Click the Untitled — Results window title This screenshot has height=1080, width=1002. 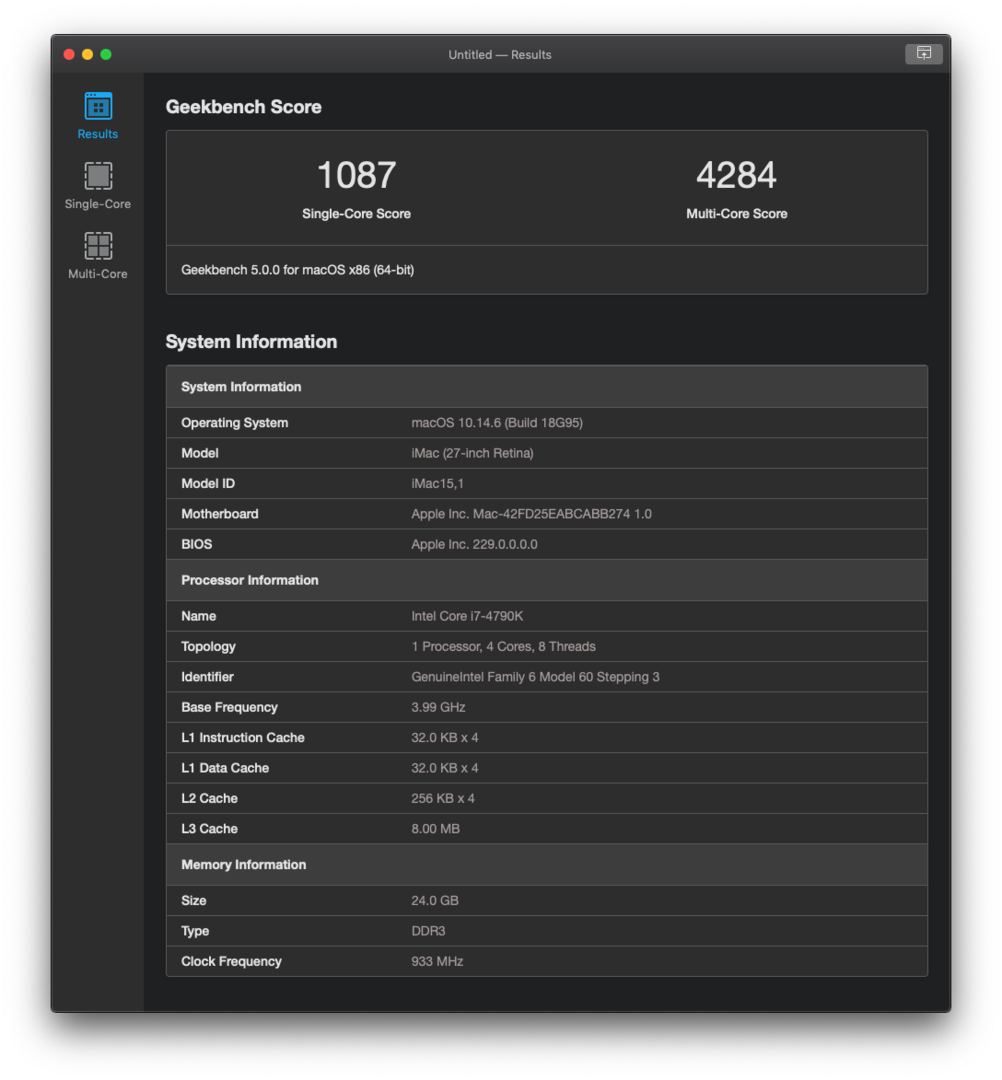click(x=500, y=54)
